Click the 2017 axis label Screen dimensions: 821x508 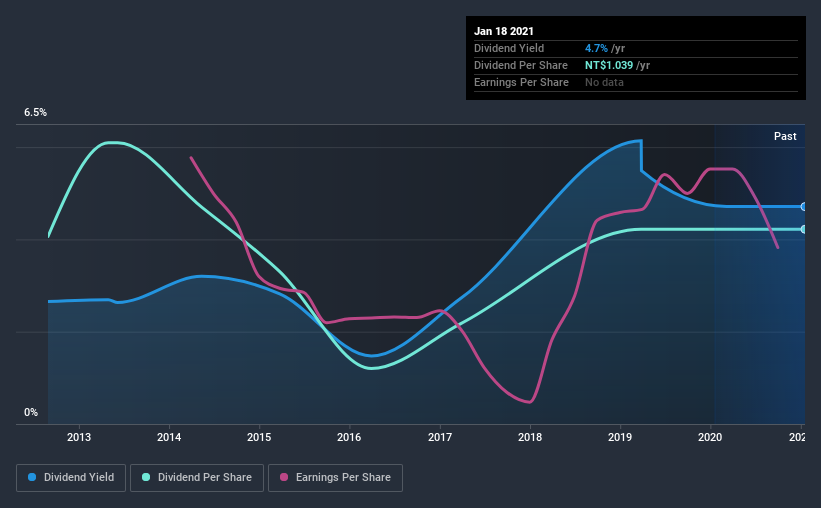pyautogui.click(x=440, y=437)
